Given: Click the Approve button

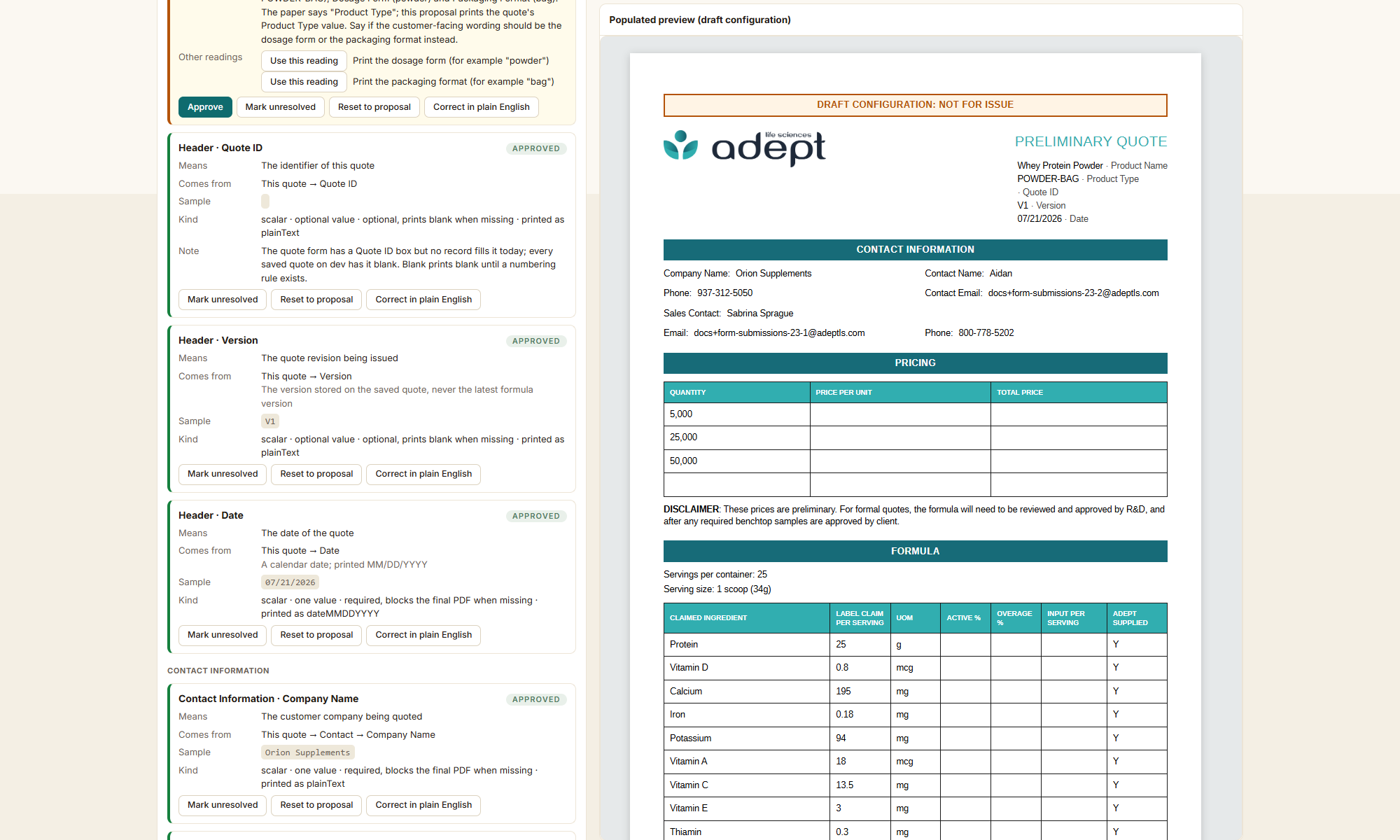Looking at the screenshot, I should (x=205, y=107).
